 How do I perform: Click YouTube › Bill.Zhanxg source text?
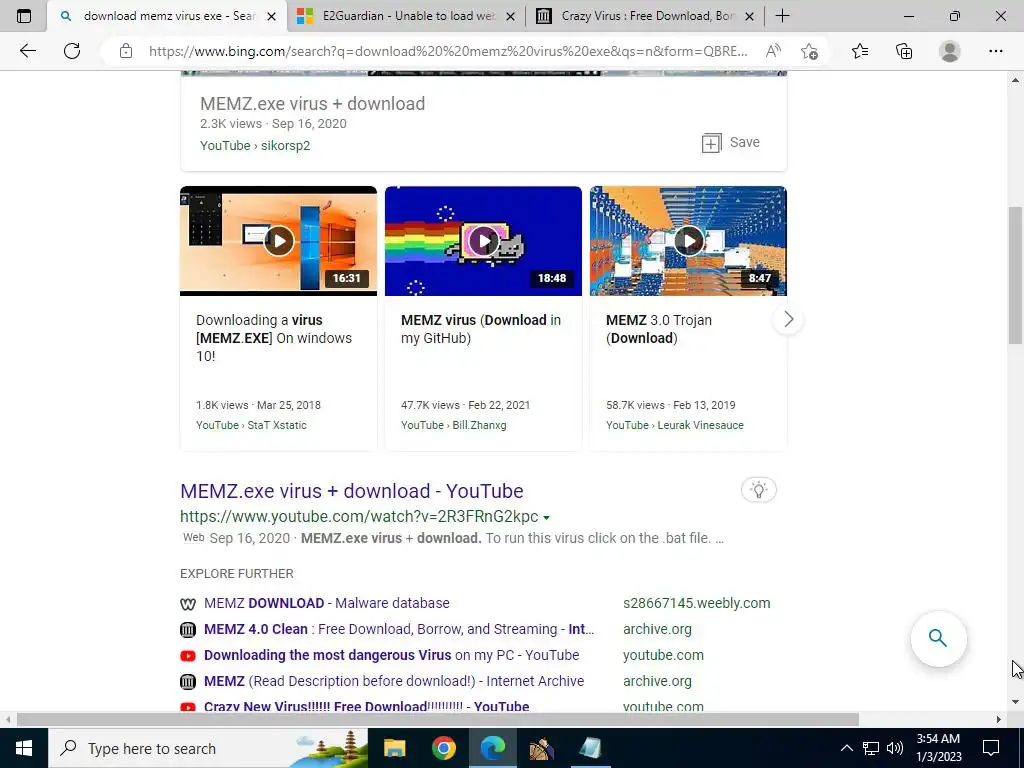pyautogui.click(x=454, y=425)
